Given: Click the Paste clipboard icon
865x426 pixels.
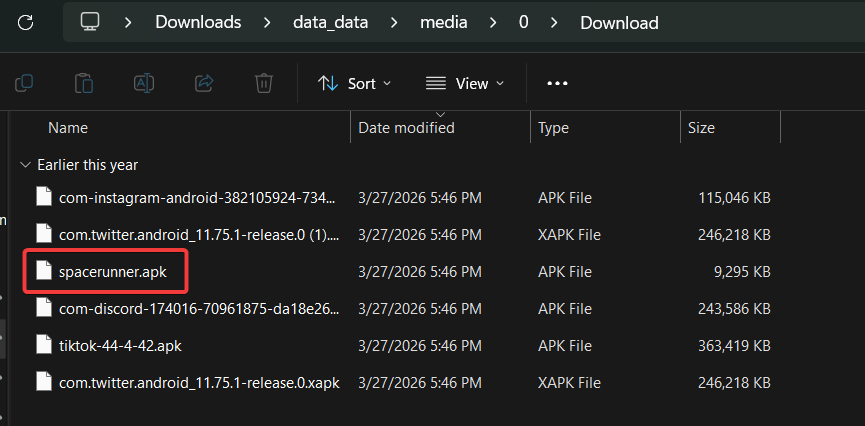Looking at the screenshot, I should click(x=84, y=83).
